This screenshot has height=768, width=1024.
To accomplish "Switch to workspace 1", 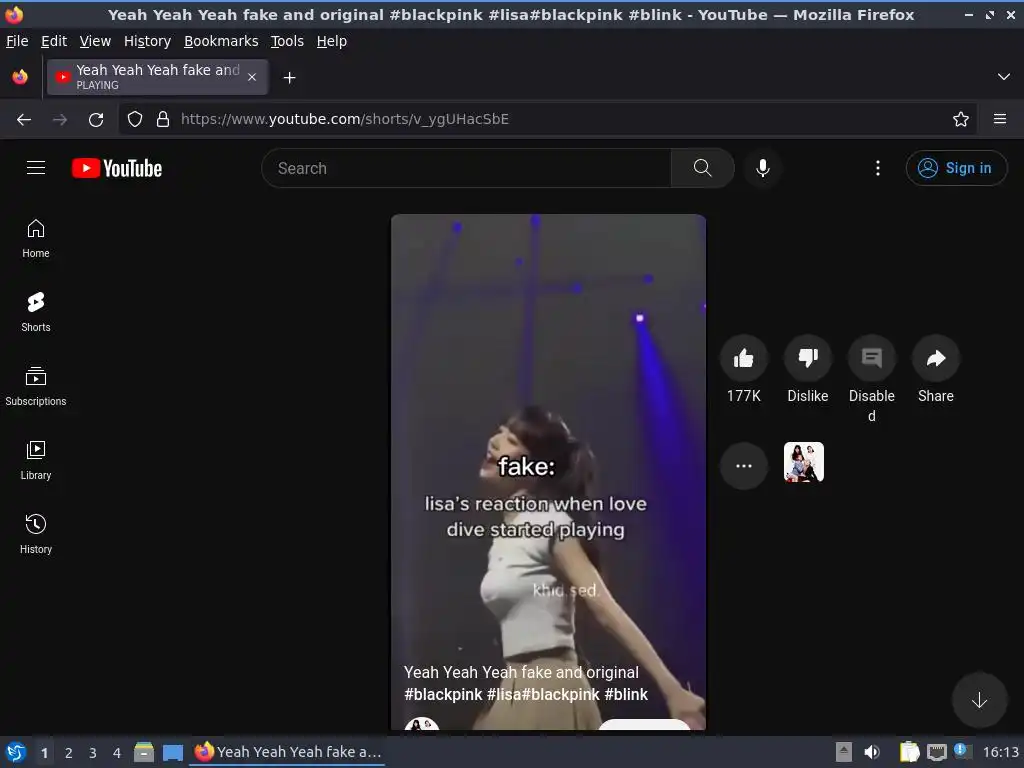I will (44, 753).
